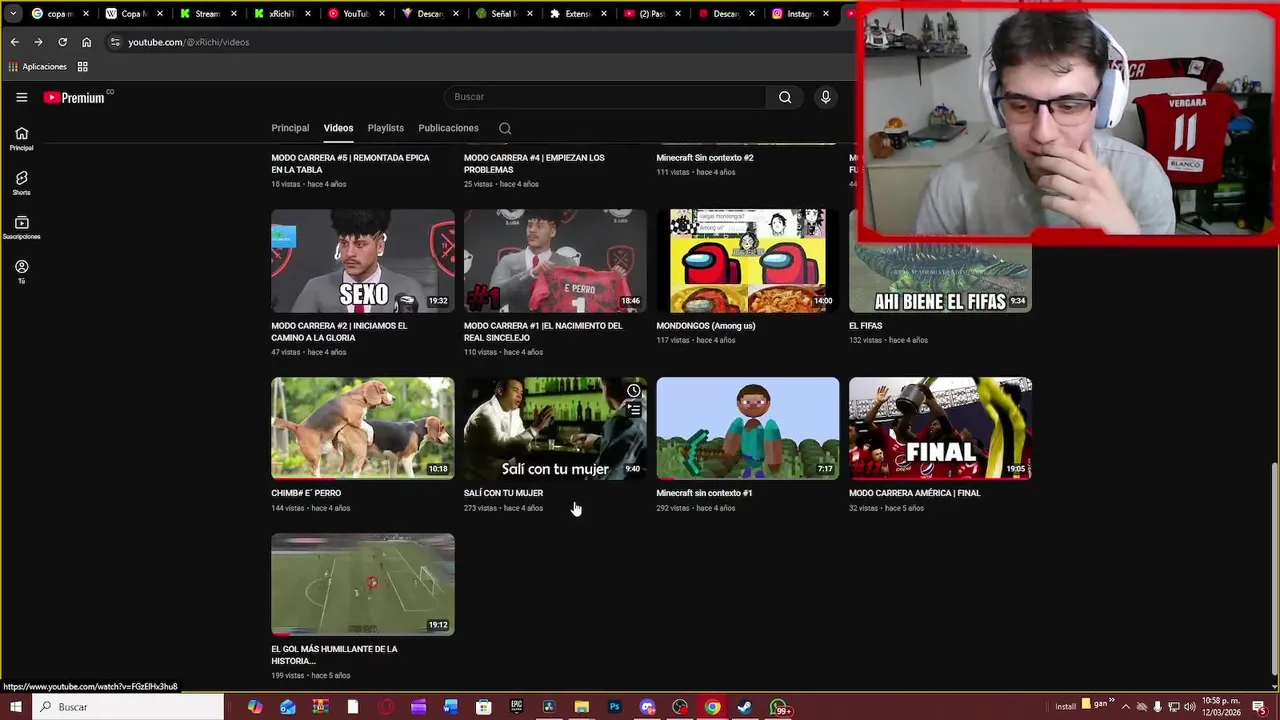1280x720 pixels.
Task: Open Minecraft sin contexto #1 title
Action: point(704,493)
